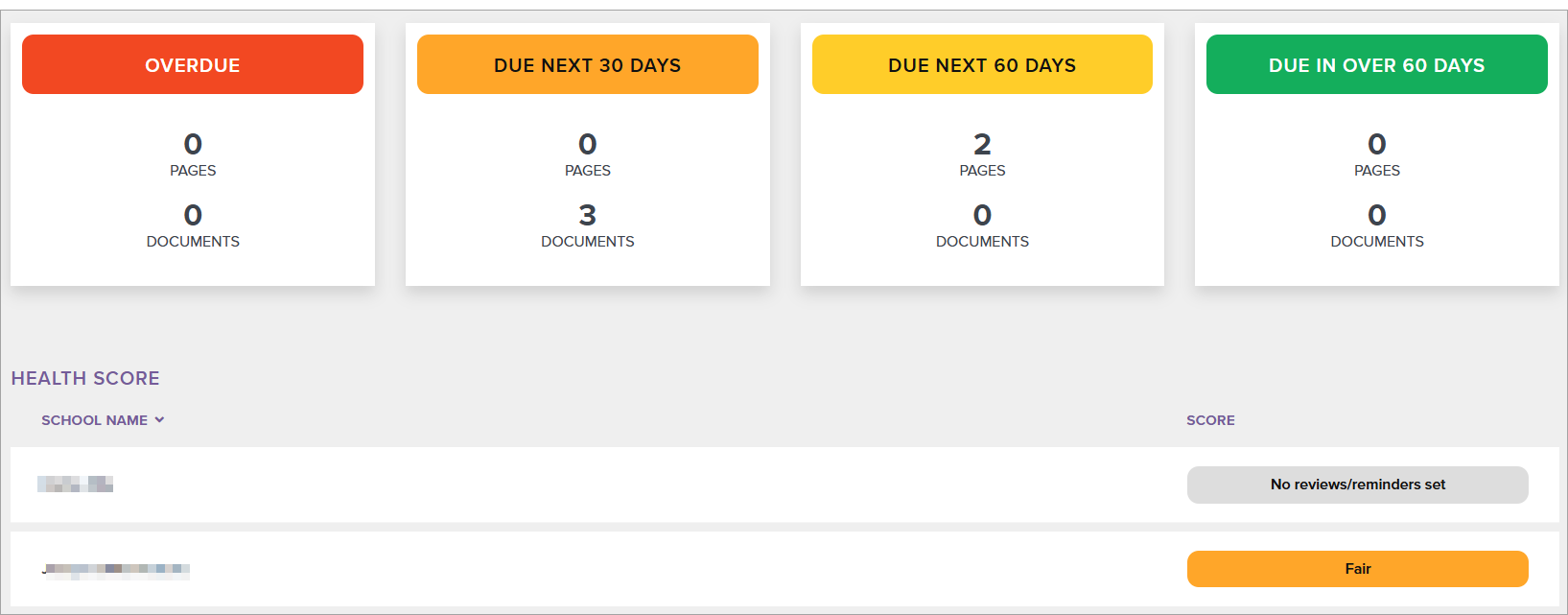Open the school with the Fair score
Screen dimensions: 1568x615
(x=116, y=570)
